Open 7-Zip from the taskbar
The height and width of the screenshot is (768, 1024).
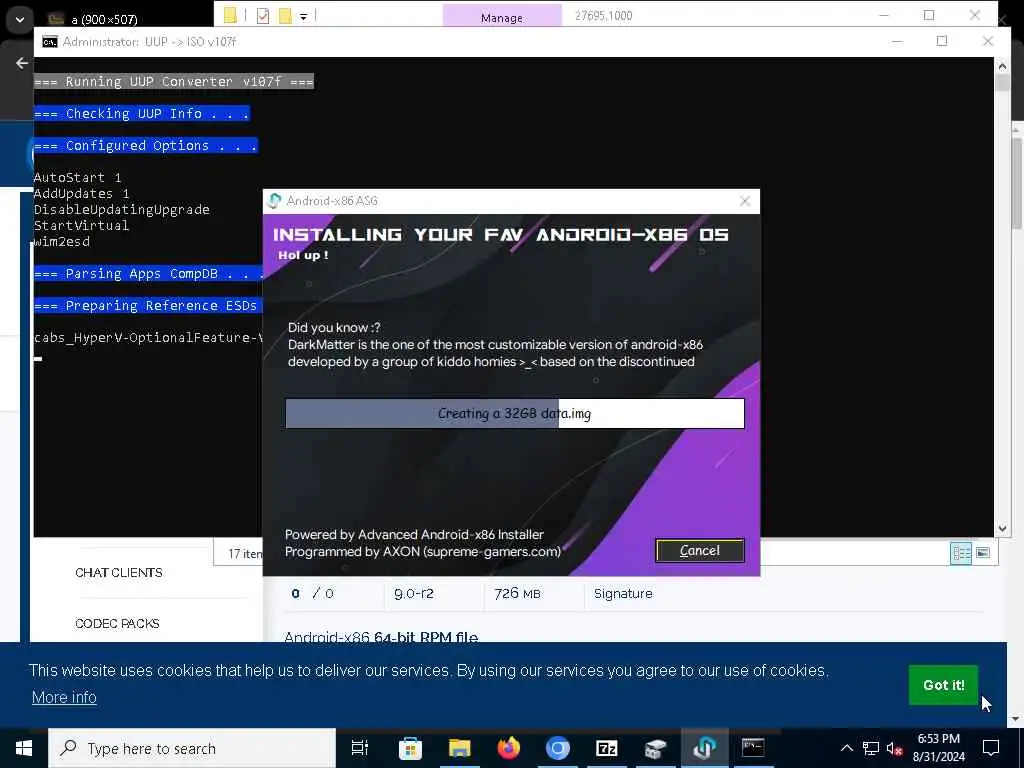pos(607,748)
